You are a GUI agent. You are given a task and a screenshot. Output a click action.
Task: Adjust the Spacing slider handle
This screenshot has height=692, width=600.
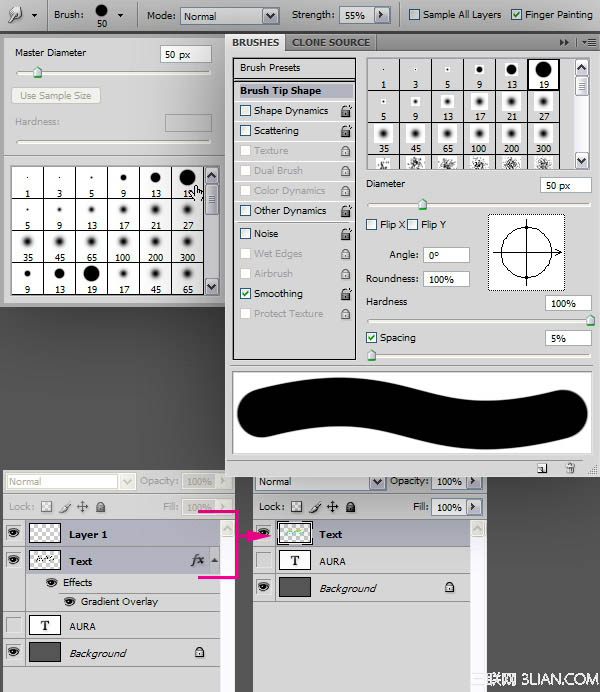click(371, 355)
